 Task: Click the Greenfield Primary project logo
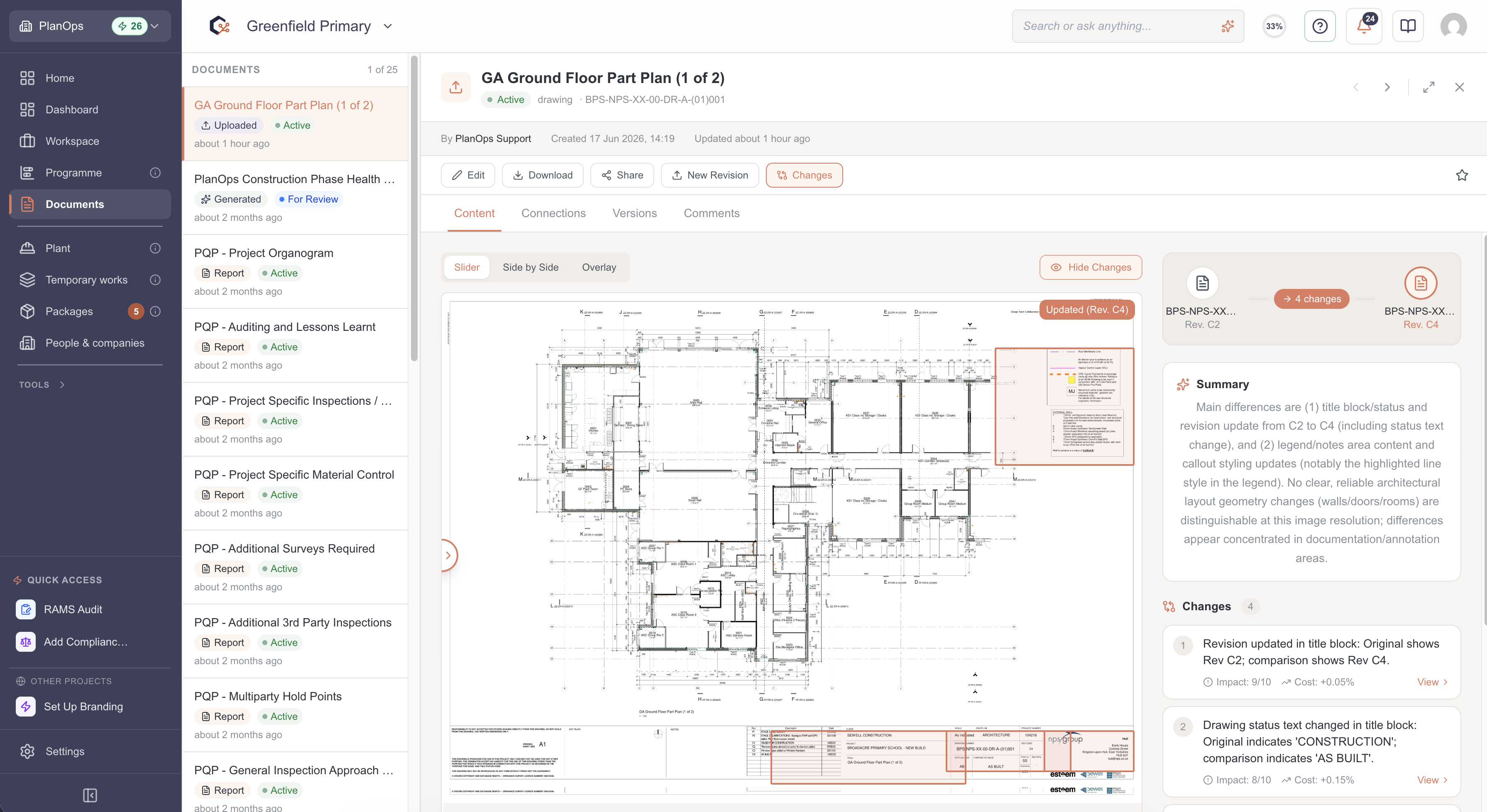219,26
